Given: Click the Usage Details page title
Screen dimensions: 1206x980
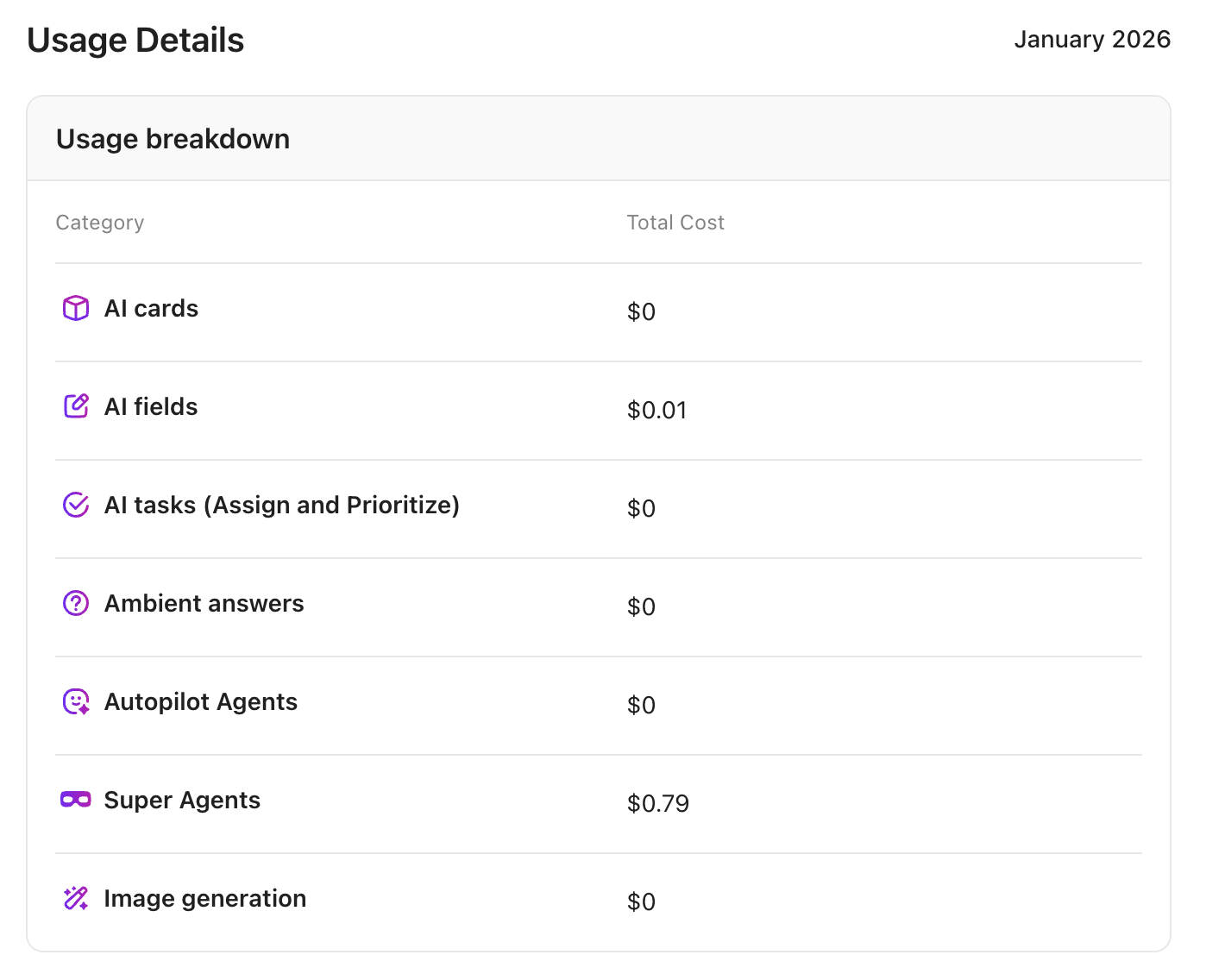Looking at the screenshot, I should click(135, 39).
